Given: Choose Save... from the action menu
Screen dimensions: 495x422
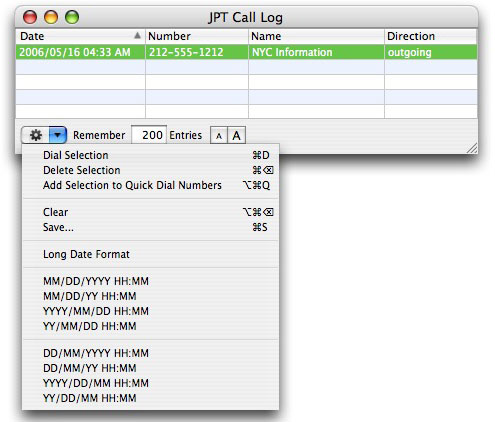Looking at the screenshot, I should (150, 227).
